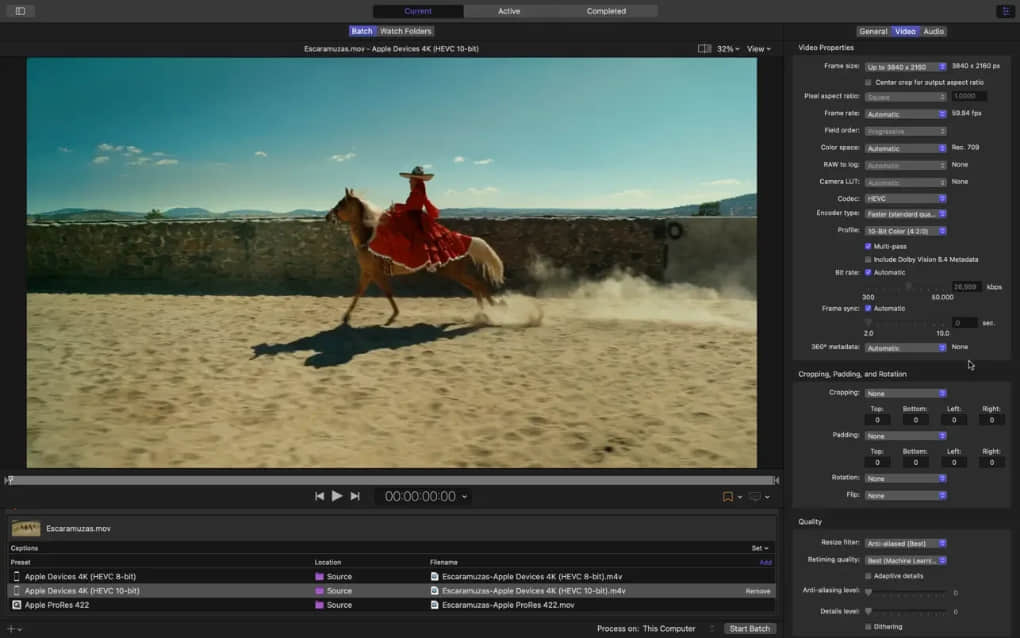Click the grid view icon in the top-right corner
The width and height of the screenshot is (1020, 638).
[1008, 10]
